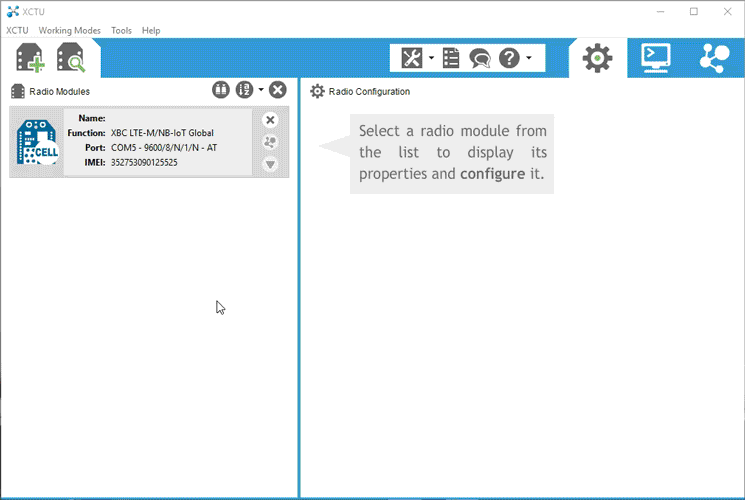
Task: Remove the COM5 module with its X button
Action: tap(270, 120)
